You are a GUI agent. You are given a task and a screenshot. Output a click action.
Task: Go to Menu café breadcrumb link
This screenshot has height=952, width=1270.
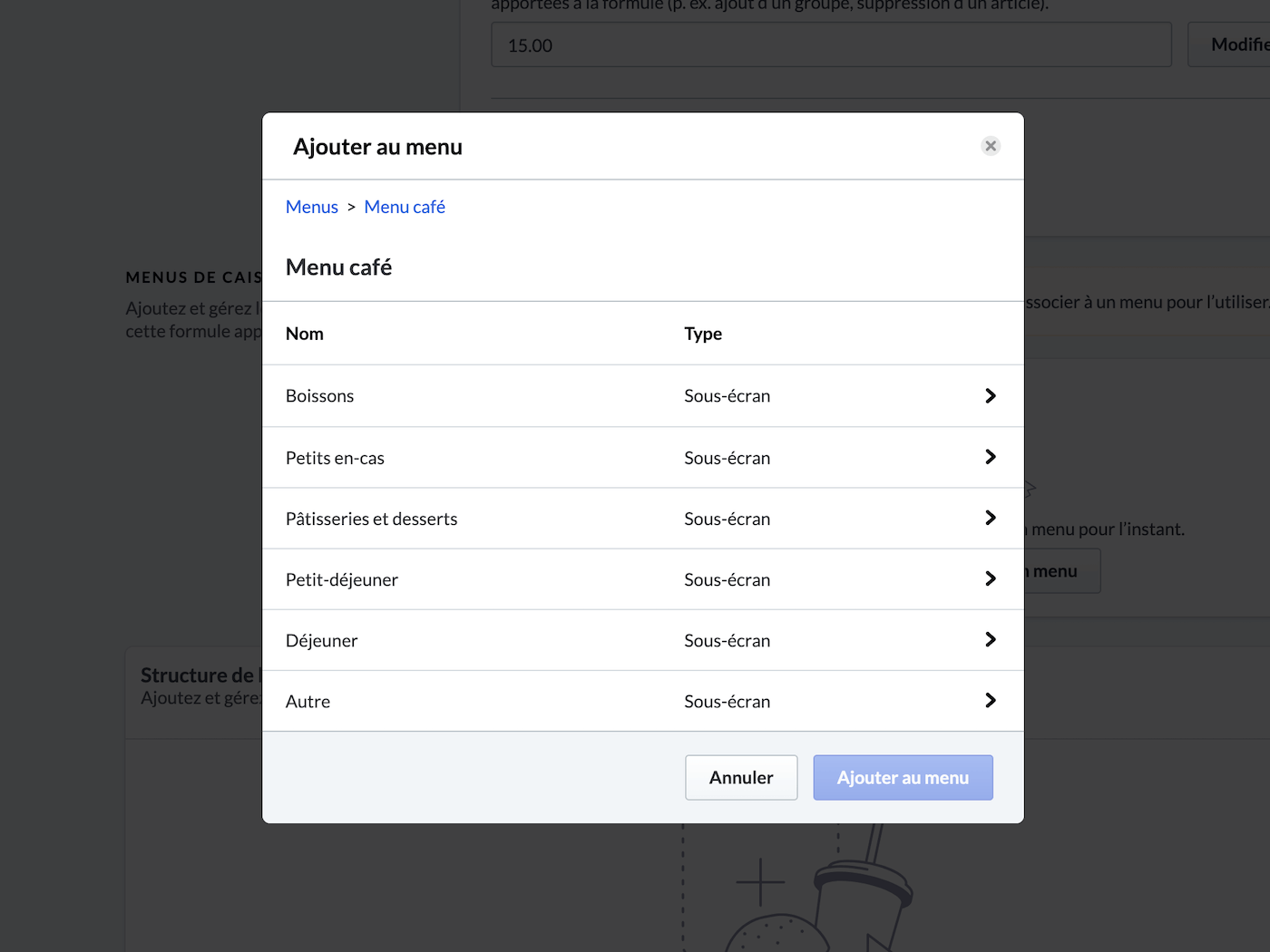click(x=405, y=207)
